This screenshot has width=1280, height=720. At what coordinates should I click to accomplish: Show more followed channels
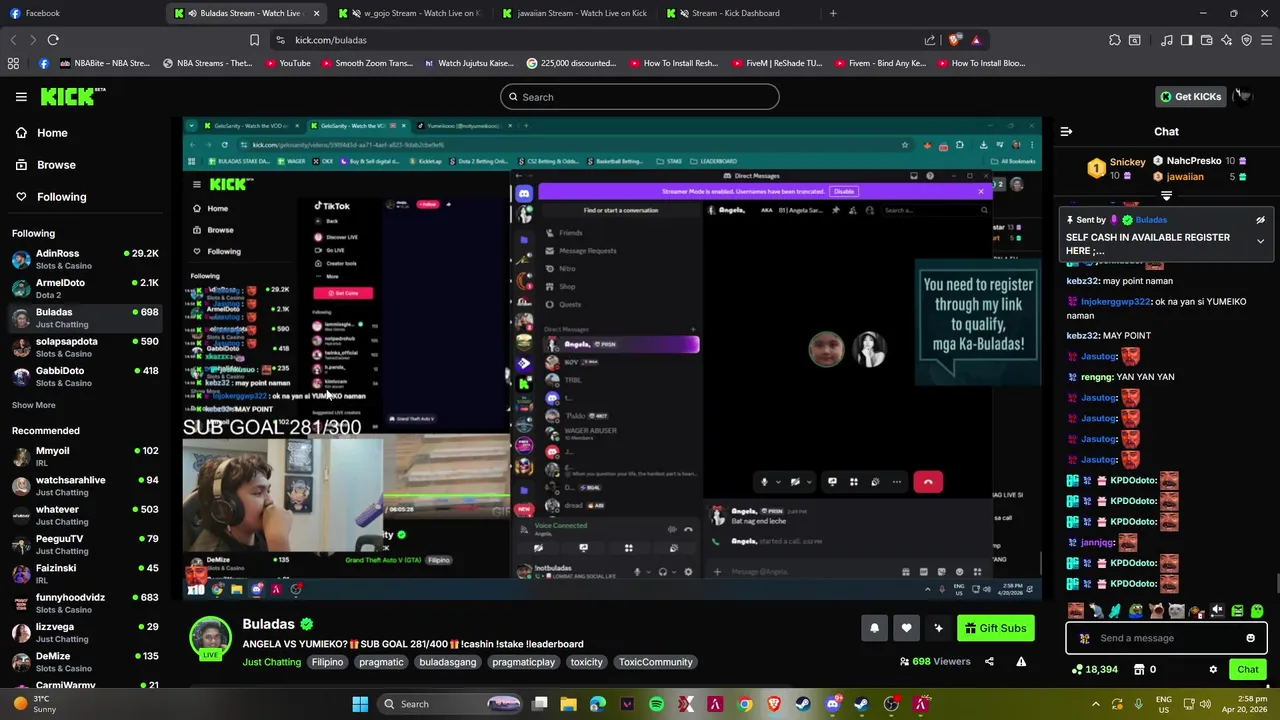click(33, 405)
